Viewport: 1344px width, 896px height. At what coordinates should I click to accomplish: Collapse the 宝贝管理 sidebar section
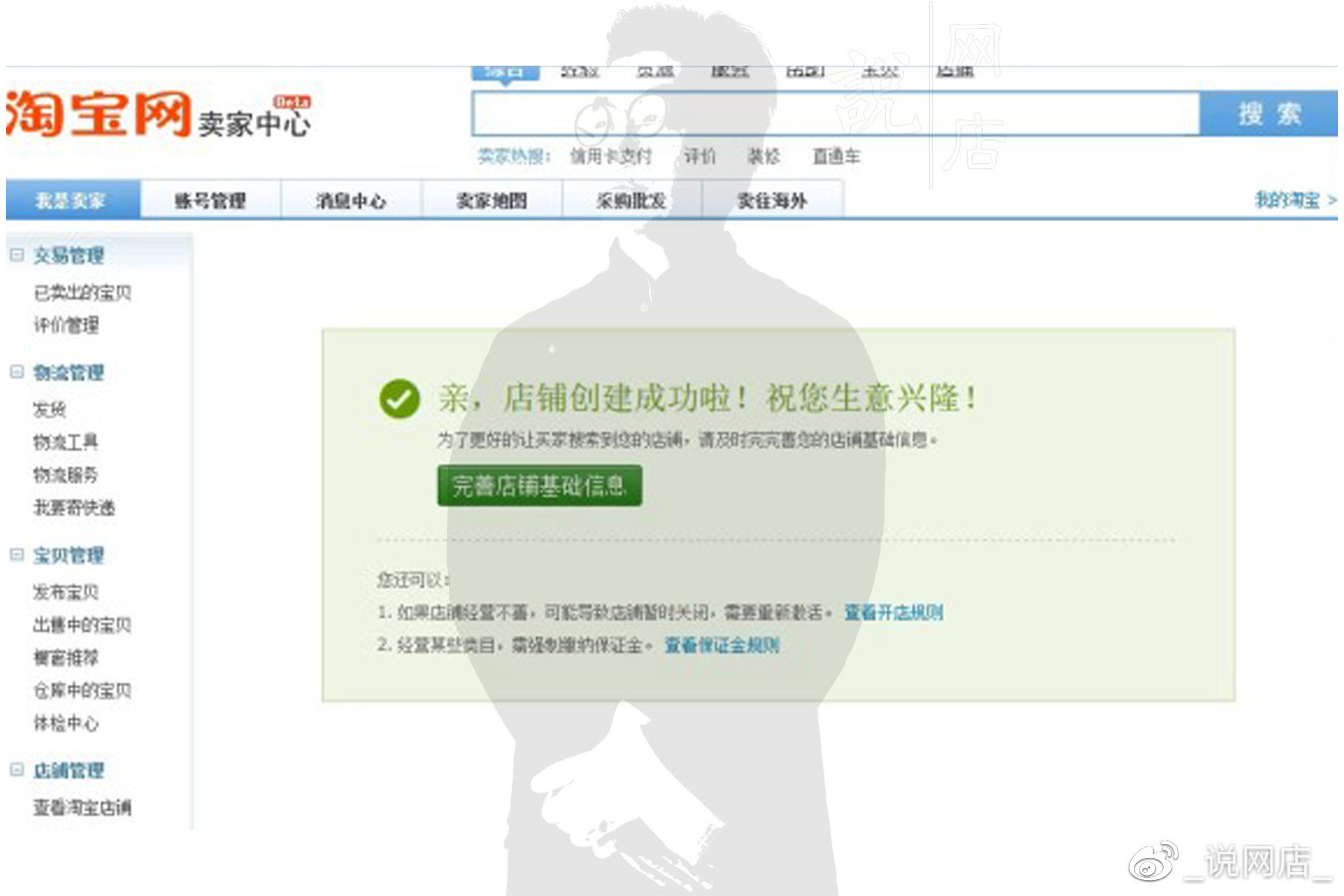(17, 555)
